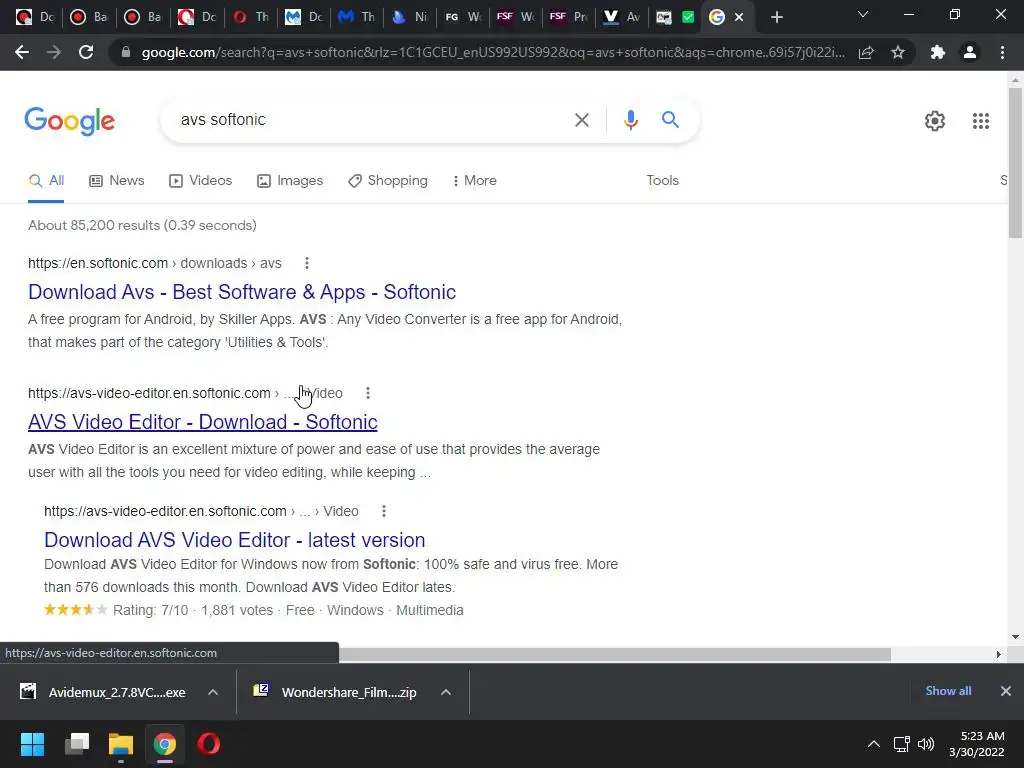Switch to the first Opera 'Th' tab
This screenshot has width=1024, height=768.
point(250,17)
